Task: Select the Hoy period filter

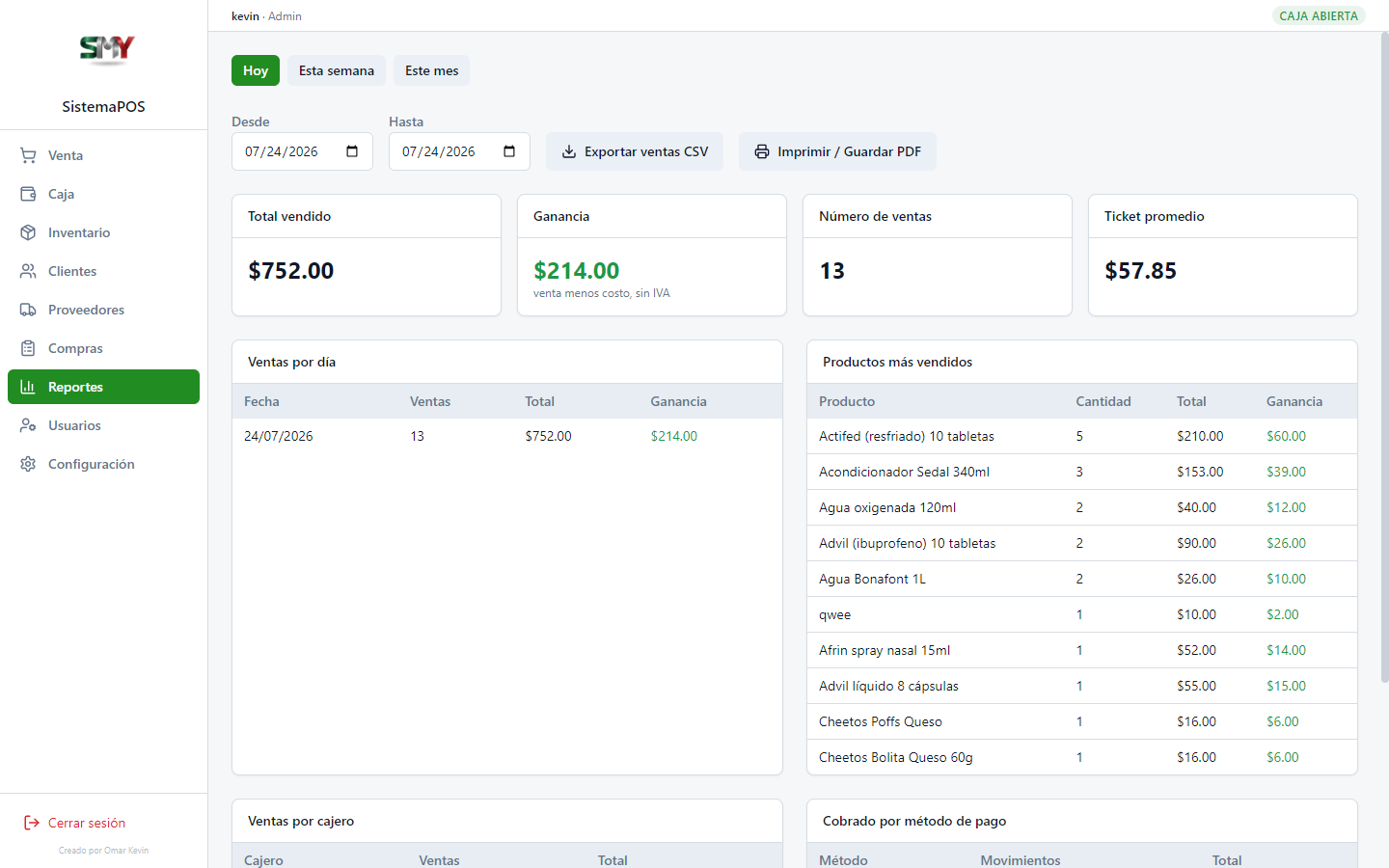Action: (x=256, y=70)
